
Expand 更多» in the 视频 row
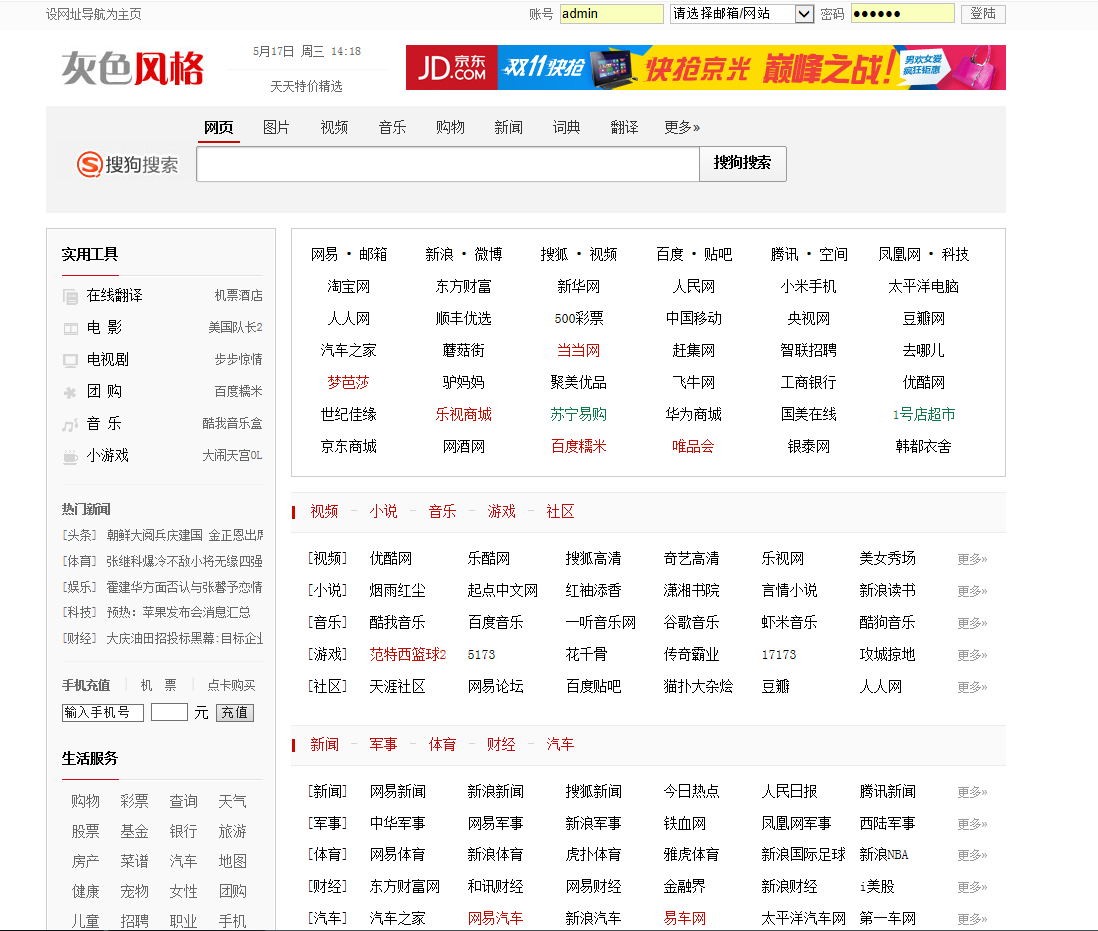972,559
